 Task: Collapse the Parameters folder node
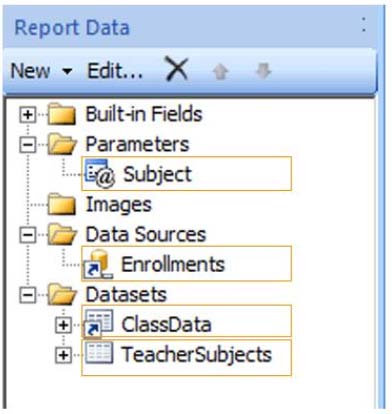pos(28,145)
